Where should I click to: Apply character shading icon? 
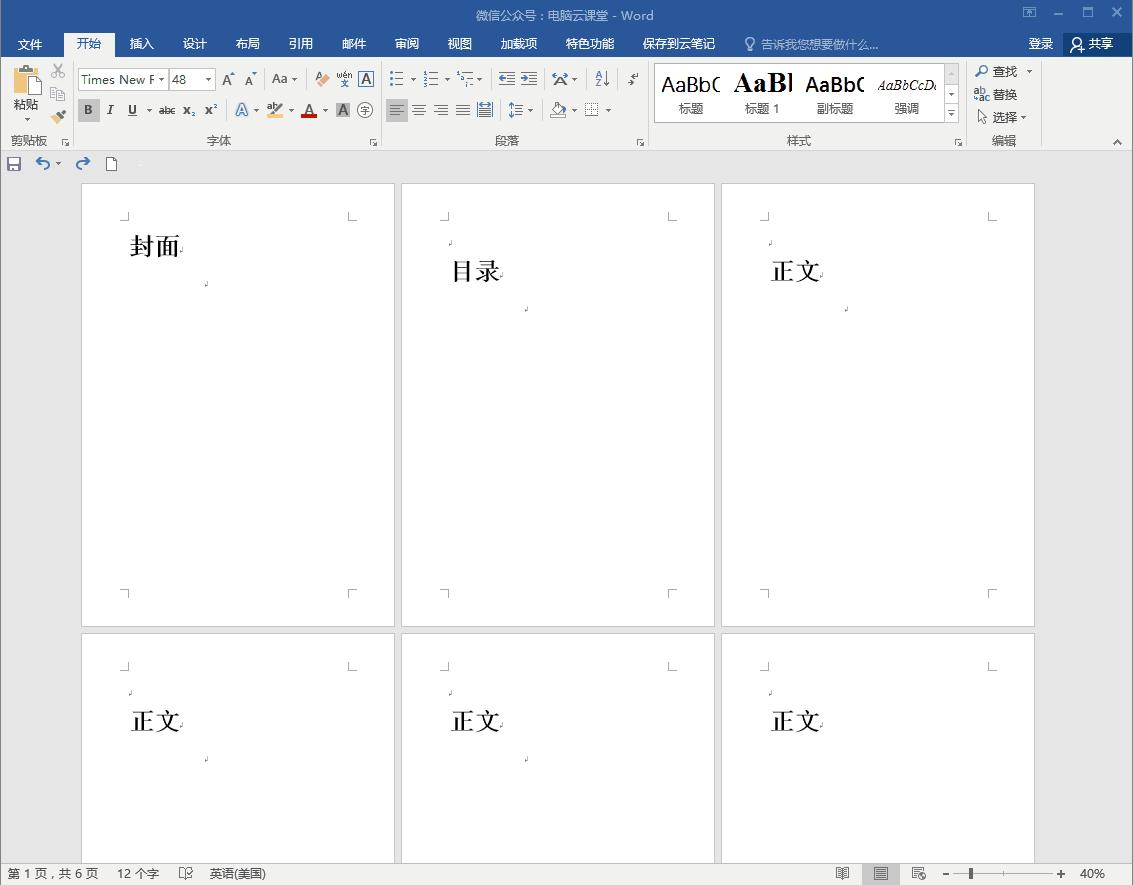coord(343,110)
